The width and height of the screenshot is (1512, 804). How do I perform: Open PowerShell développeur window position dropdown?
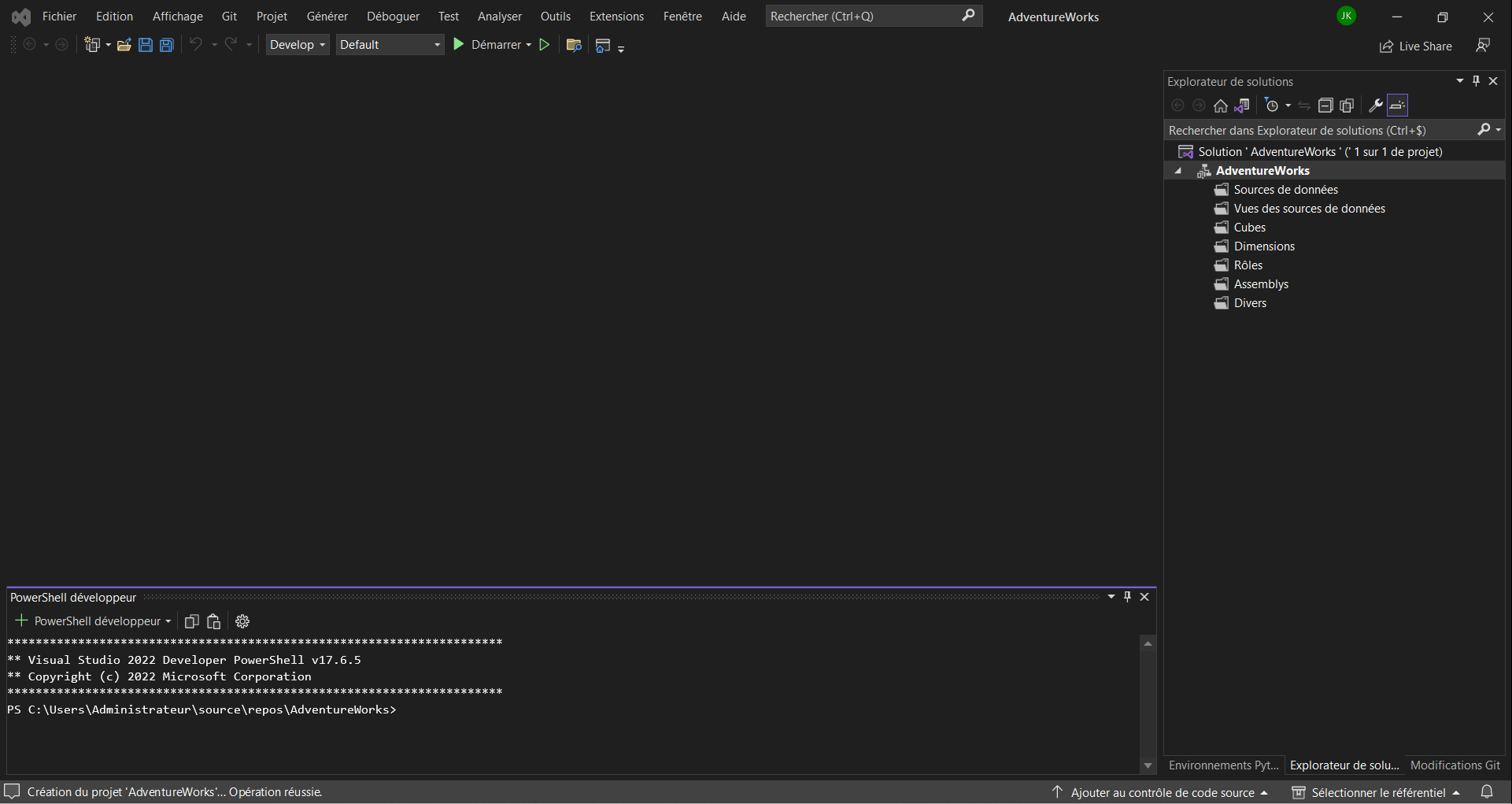[x=1111, y=597]
